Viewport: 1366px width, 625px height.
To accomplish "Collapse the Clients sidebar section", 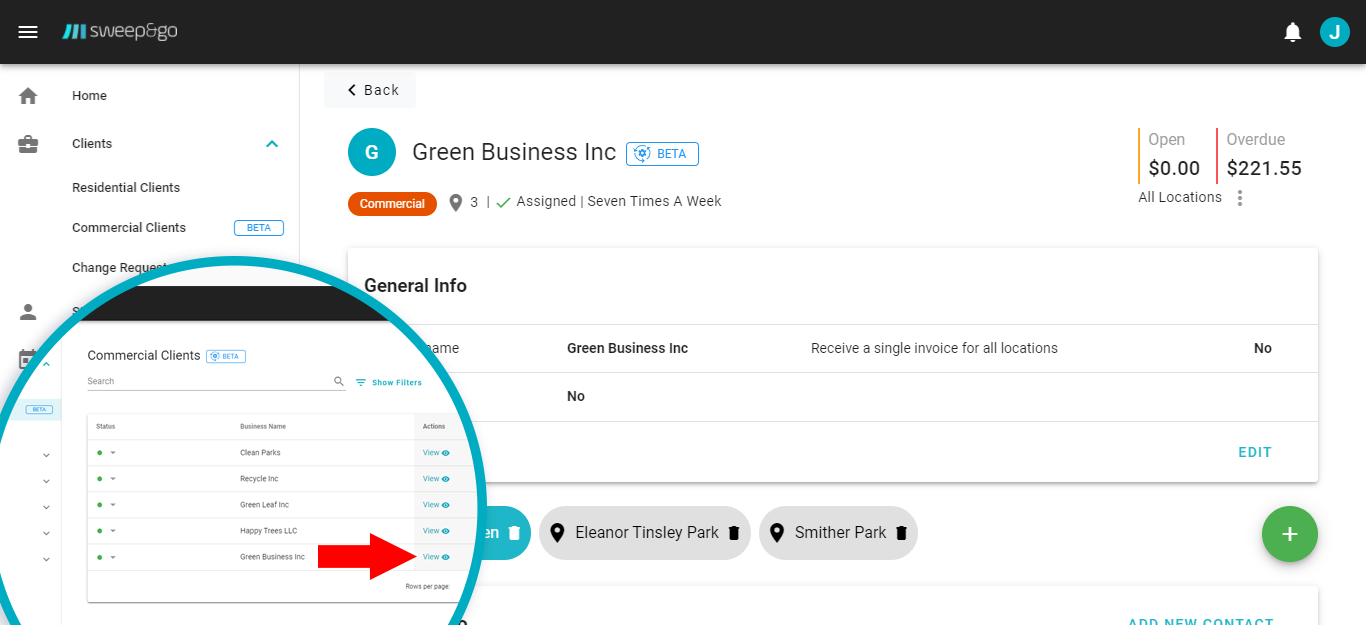I will pos(271,144).
